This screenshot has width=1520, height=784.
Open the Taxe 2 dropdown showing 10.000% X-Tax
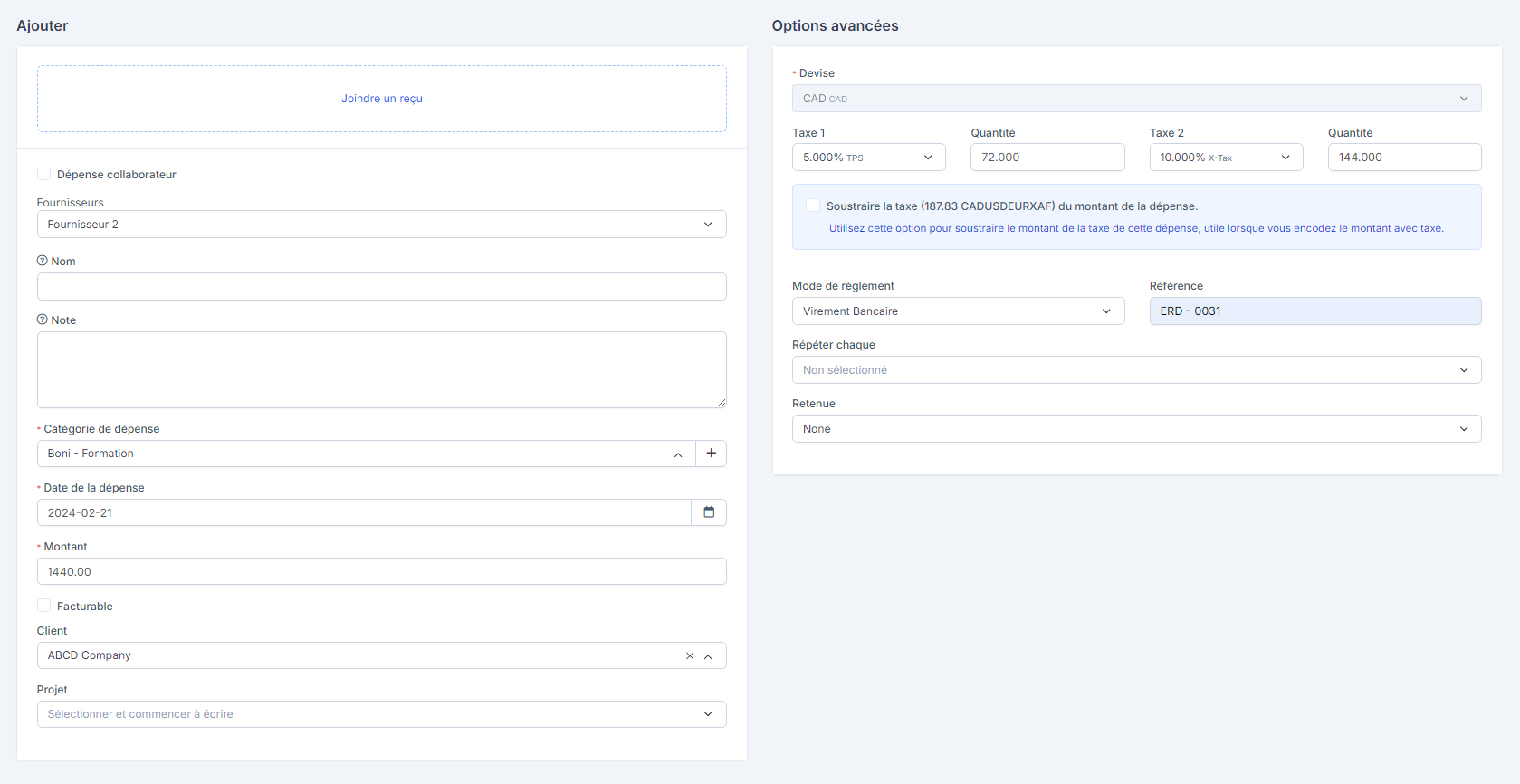1226,158
